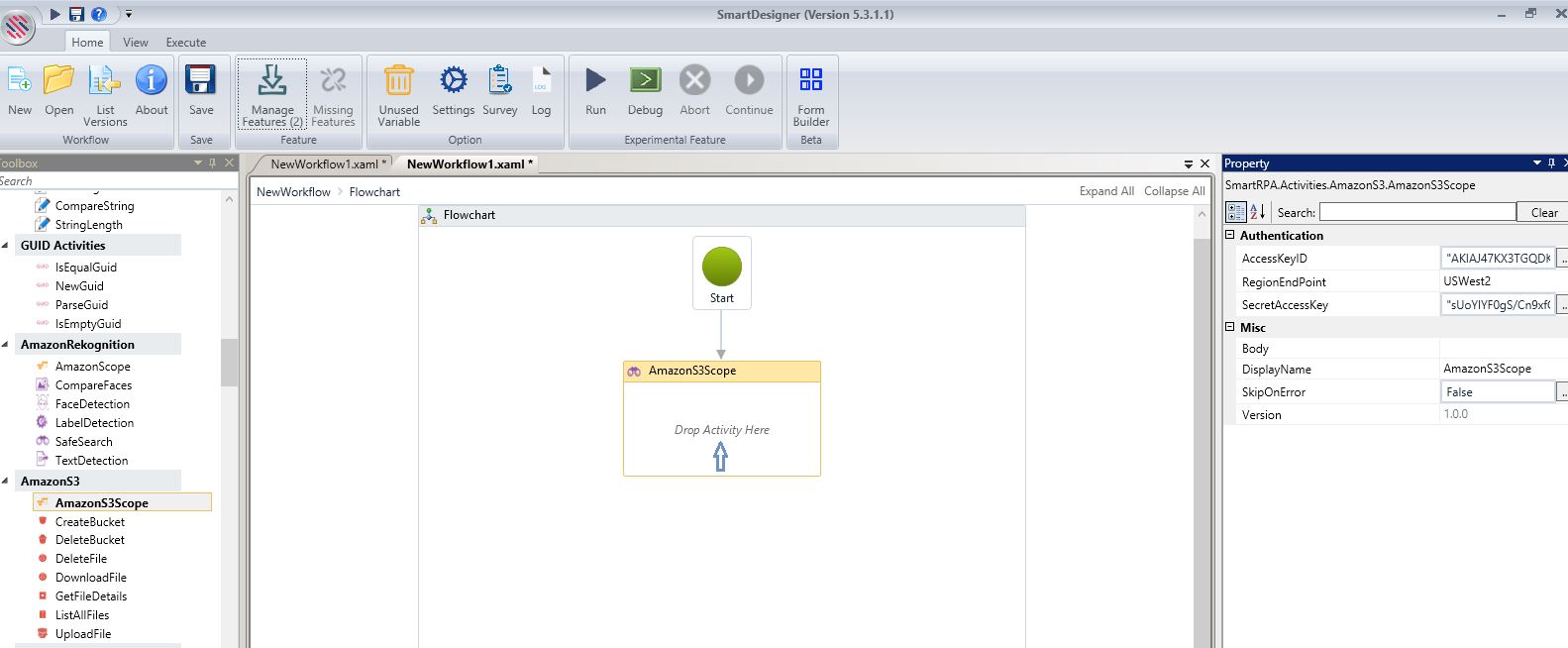Screen dimensions: 1568x648
Task: Open the Unused Variable tool
Action: pyautogui.click(x=398, y=81)
